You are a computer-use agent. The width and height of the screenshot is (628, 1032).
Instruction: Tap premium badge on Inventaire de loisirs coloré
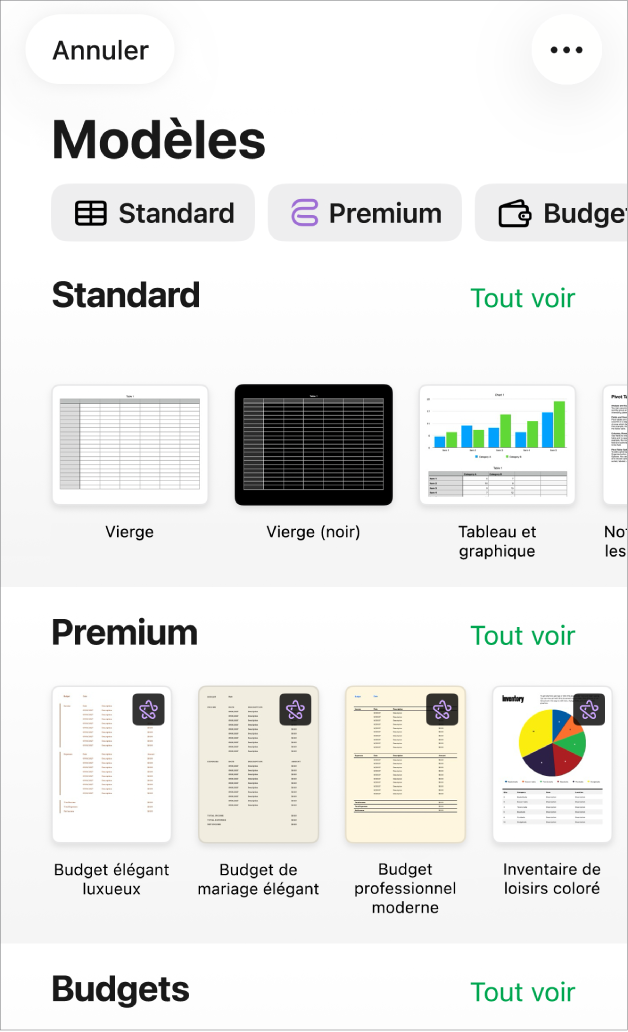[x=591, y=708]
